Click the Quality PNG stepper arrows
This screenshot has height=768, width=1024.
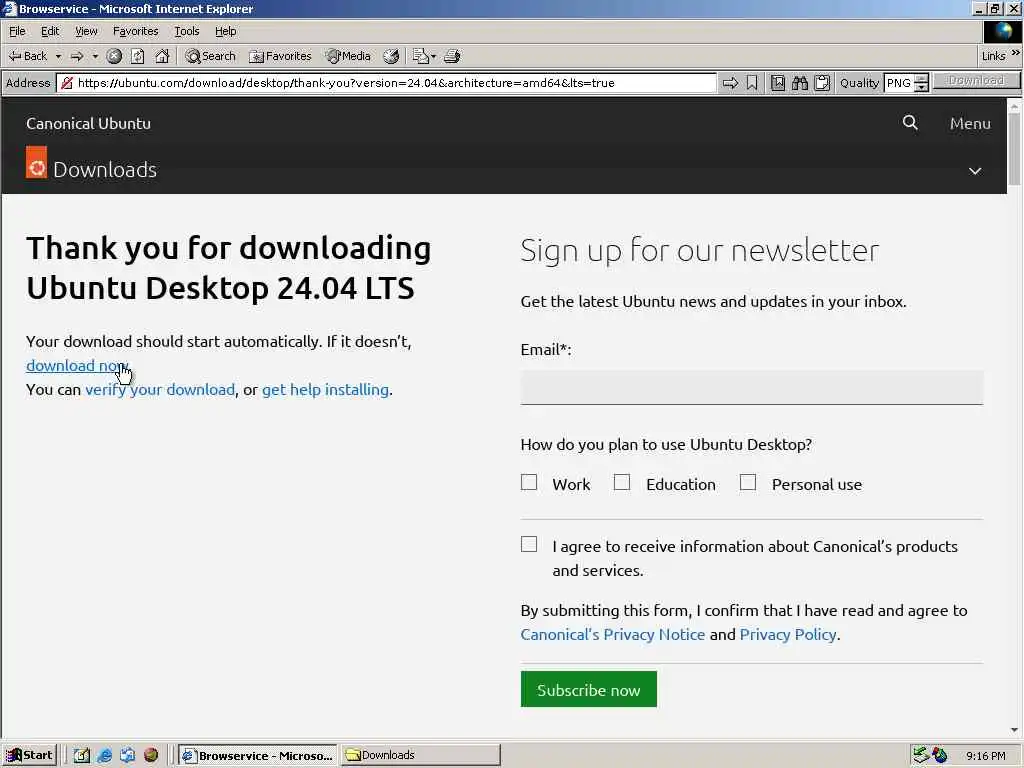pyautogui.click(x=921, y=83)
